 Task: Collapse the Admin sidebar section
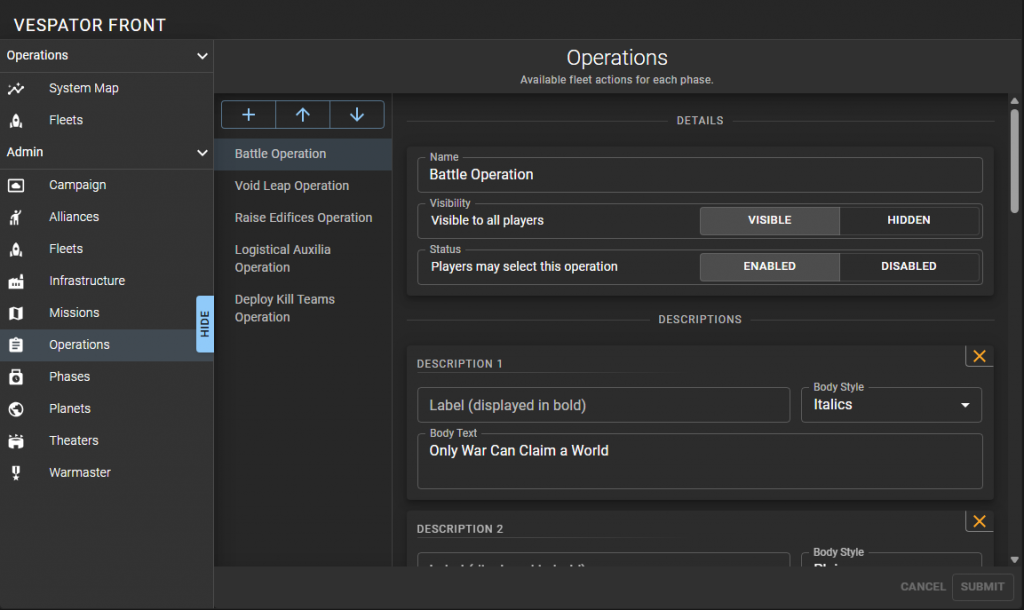click(x=202, y=152)
